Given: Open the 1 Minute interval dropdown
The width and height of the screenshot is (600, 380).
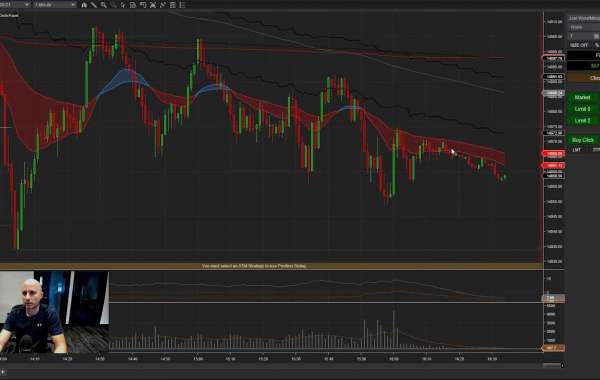Looking at the screenshot, I should [x=54, y=5].
